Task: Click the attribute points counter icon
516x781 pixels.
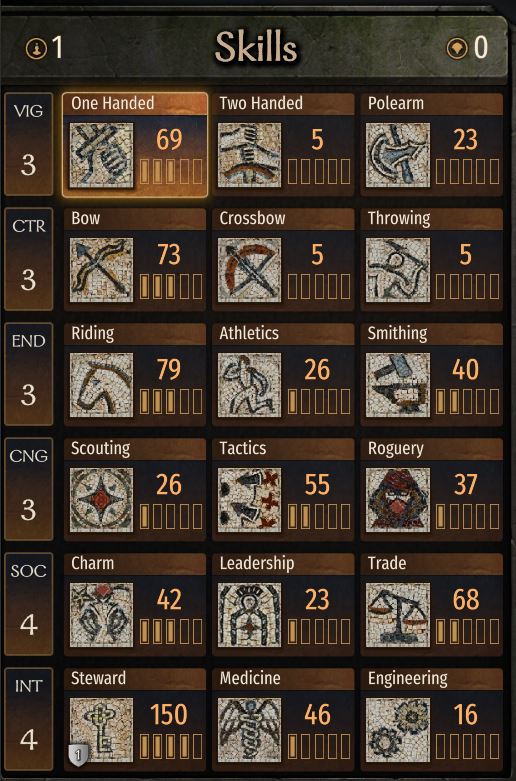Action: pyautogui.click(x=36, y=48)
